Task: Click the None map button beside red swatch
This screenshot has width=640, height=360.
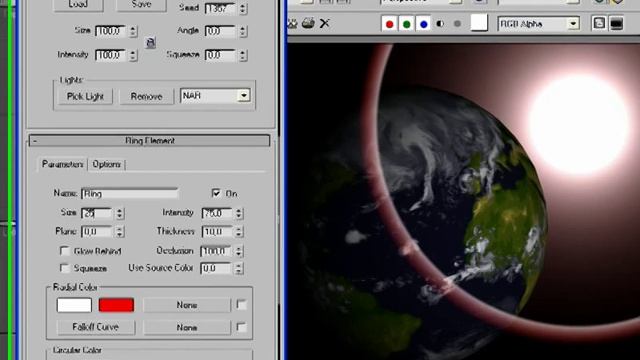Action: tap(187, 305)
